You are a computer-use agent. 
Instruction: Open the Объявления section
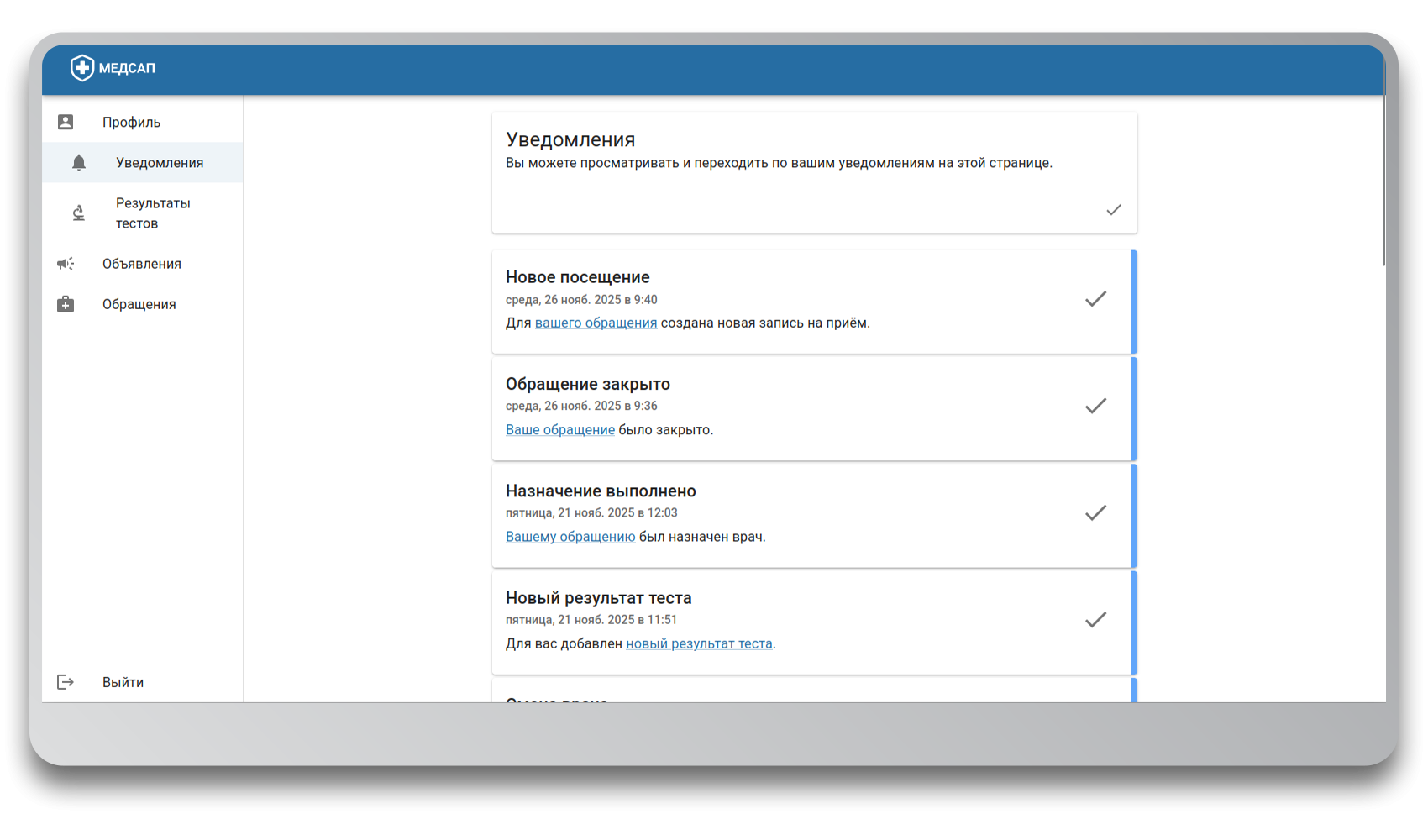coord(141,264)
